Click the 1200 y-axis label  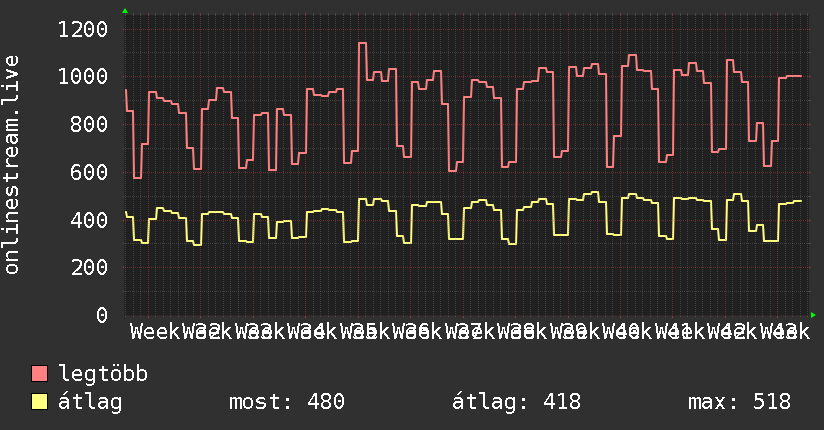coord(83,29)
